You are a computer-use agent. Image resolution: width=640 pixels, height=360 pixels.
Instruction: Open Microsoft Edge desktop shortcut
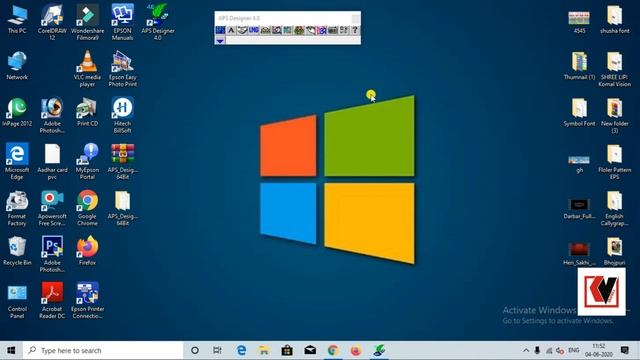(17, 161)
